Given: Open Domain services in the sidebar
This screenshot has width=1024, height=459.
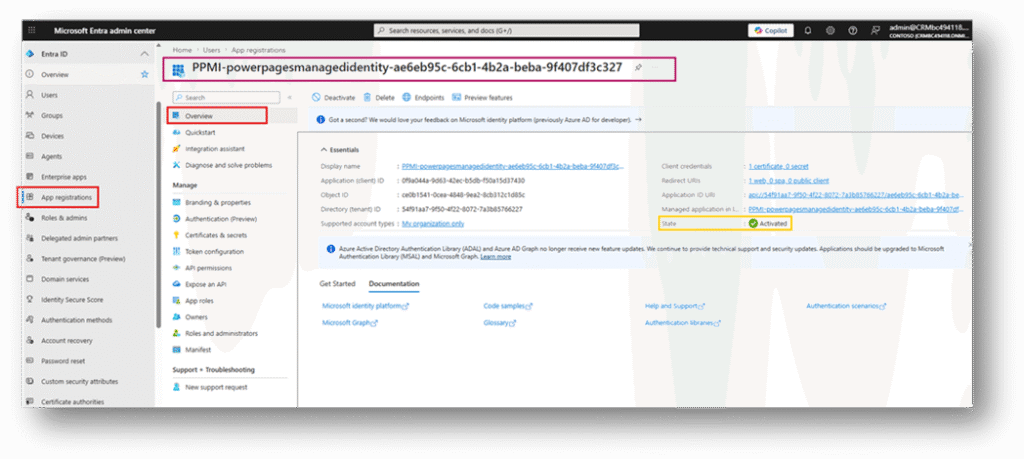Looking at the screenshot, I should pos(65,279).
